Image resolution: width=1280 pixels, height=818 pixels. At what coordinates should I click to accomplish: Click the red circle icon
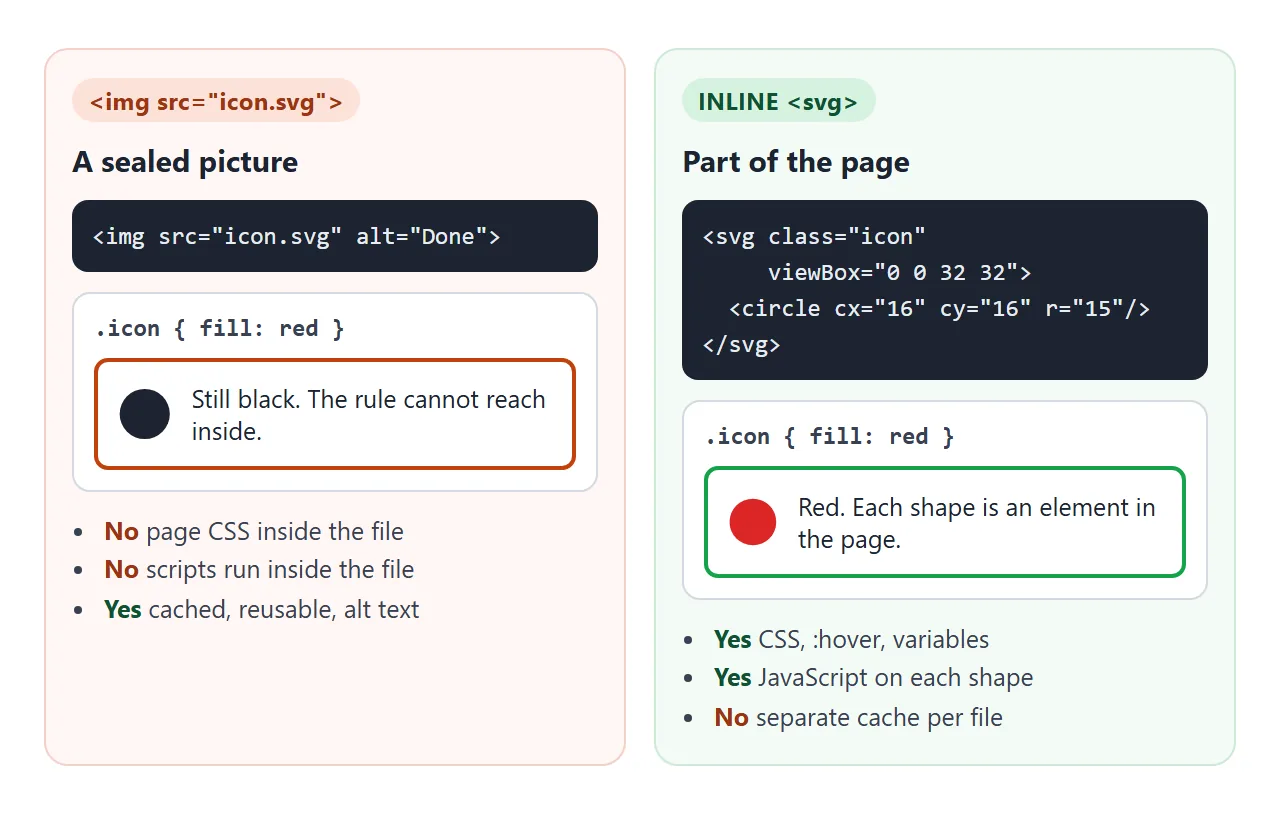point(753,522)
